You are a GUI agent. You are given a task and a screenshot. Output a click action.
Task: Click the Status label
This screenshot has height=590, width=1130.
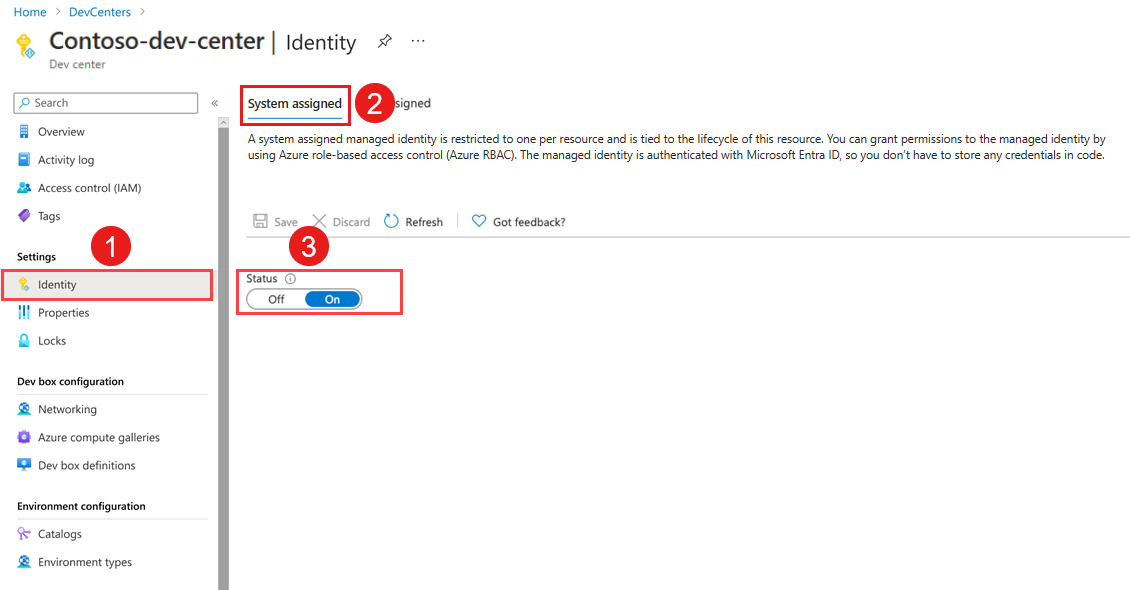[262, 278]
